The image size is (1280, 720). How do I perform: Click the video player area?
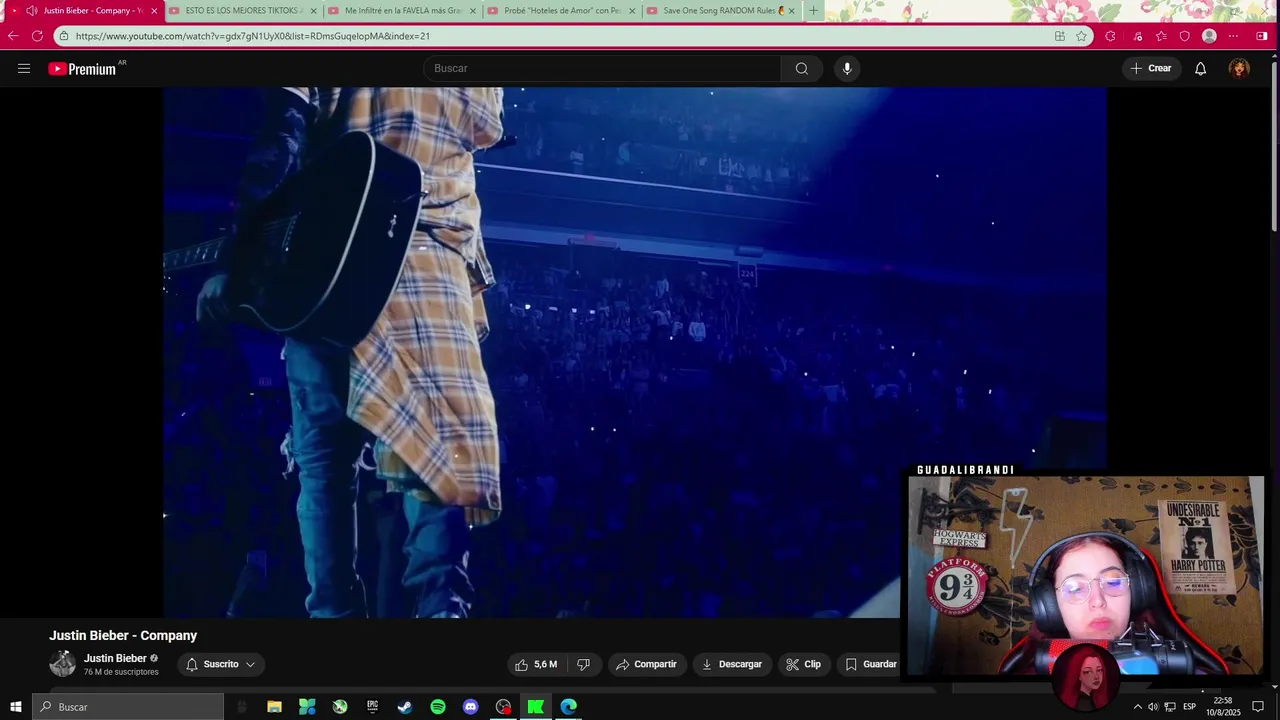(635, 352)
